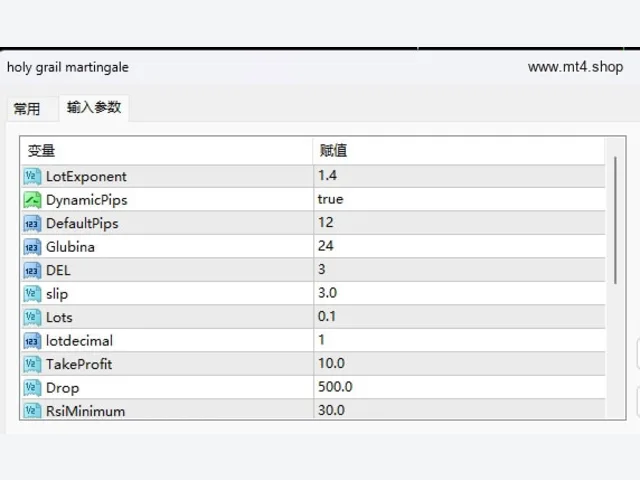The width and height of the screenshot is (640, 480).
Task: Click the TakeProfit double-type icon
Action: click(x=32, y=364)
